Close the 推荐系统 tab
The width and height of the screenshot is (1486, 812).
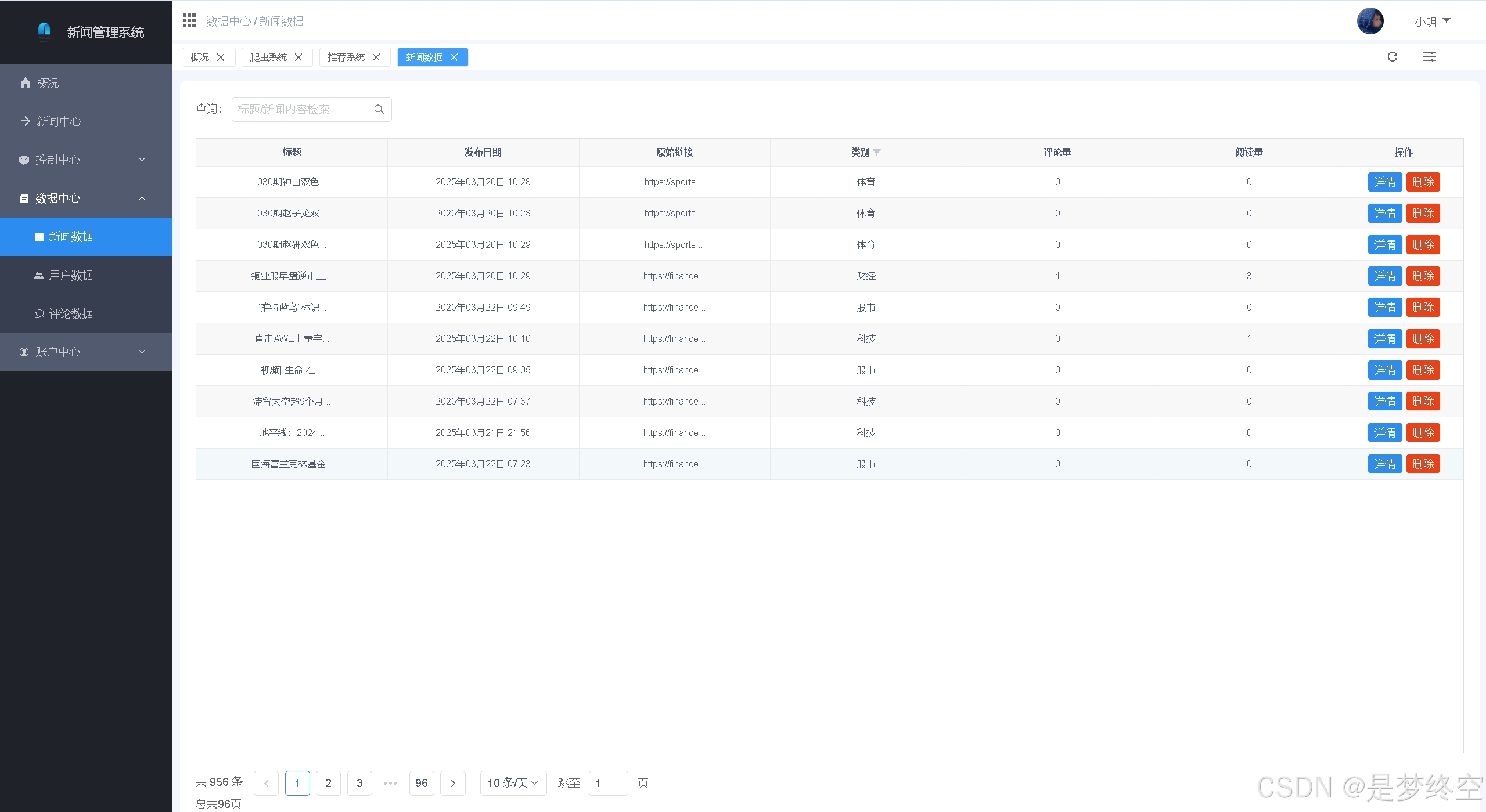[376, 57]
